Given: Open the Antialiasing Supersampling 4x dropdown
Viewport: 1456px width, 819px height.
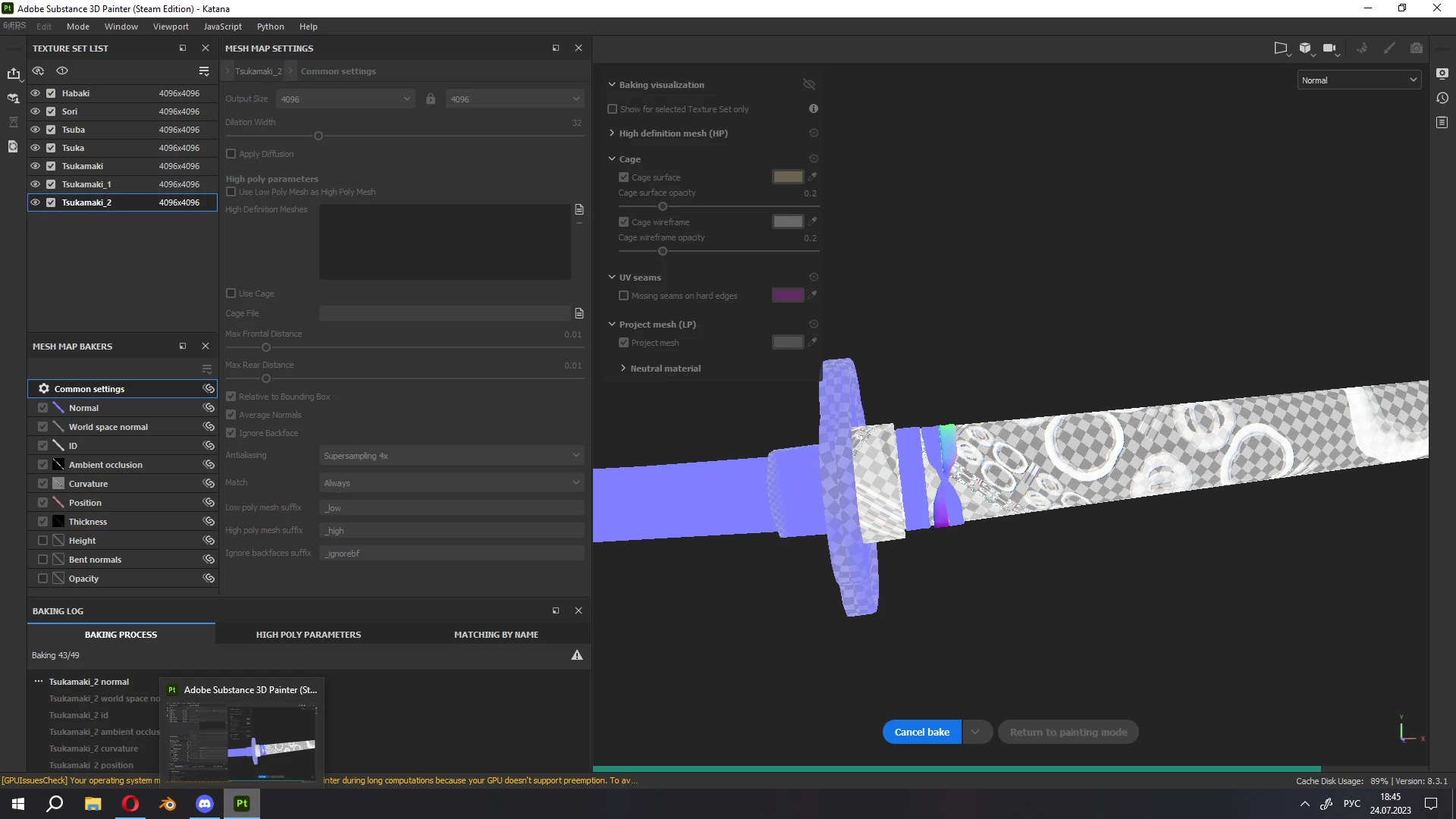Looking at the screenshot, I should click(451, 456).
